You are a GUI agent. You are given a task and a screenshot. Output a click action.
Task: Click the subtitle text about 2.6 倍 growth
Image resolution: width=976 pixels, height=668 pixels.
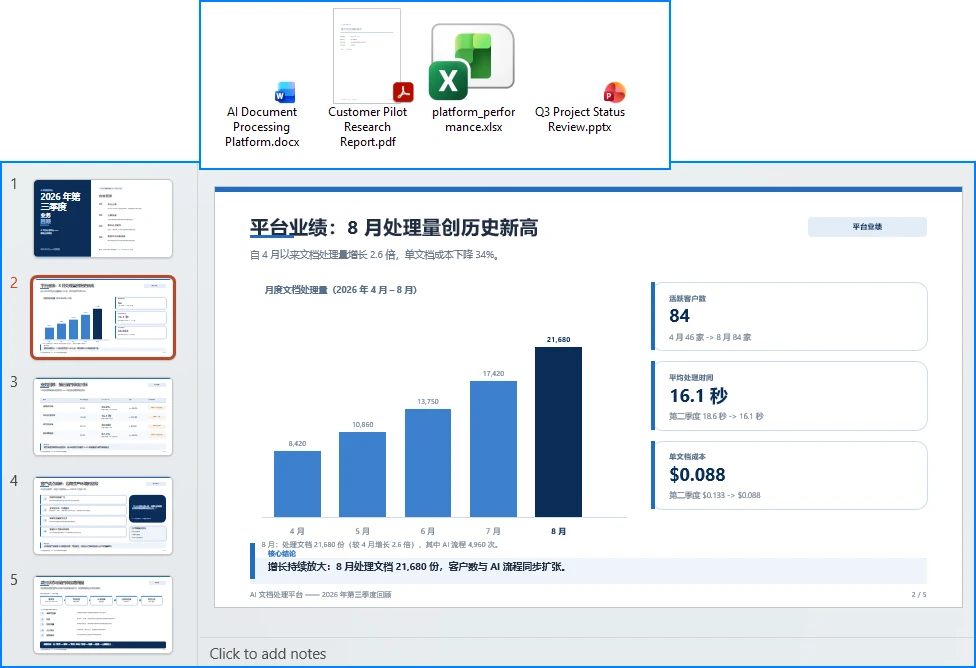[375, 255]
